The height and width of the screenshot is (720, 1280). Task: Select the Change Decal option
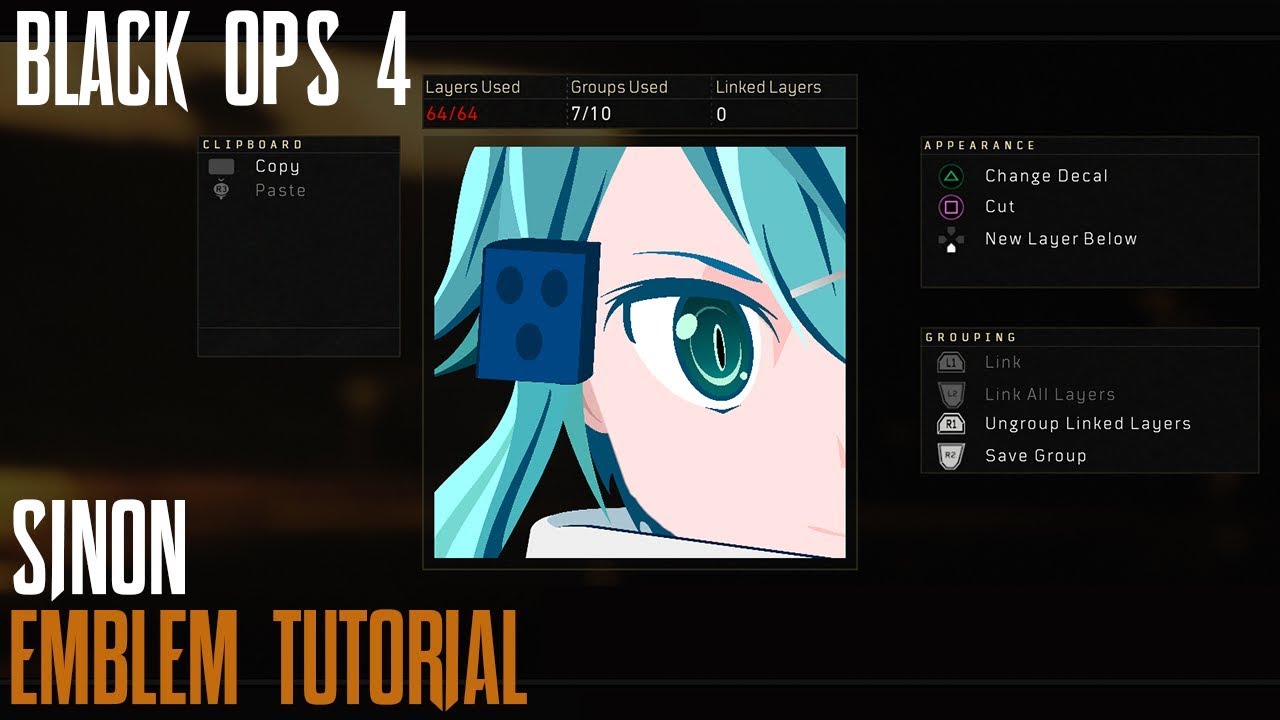(x=1046, y=176)
